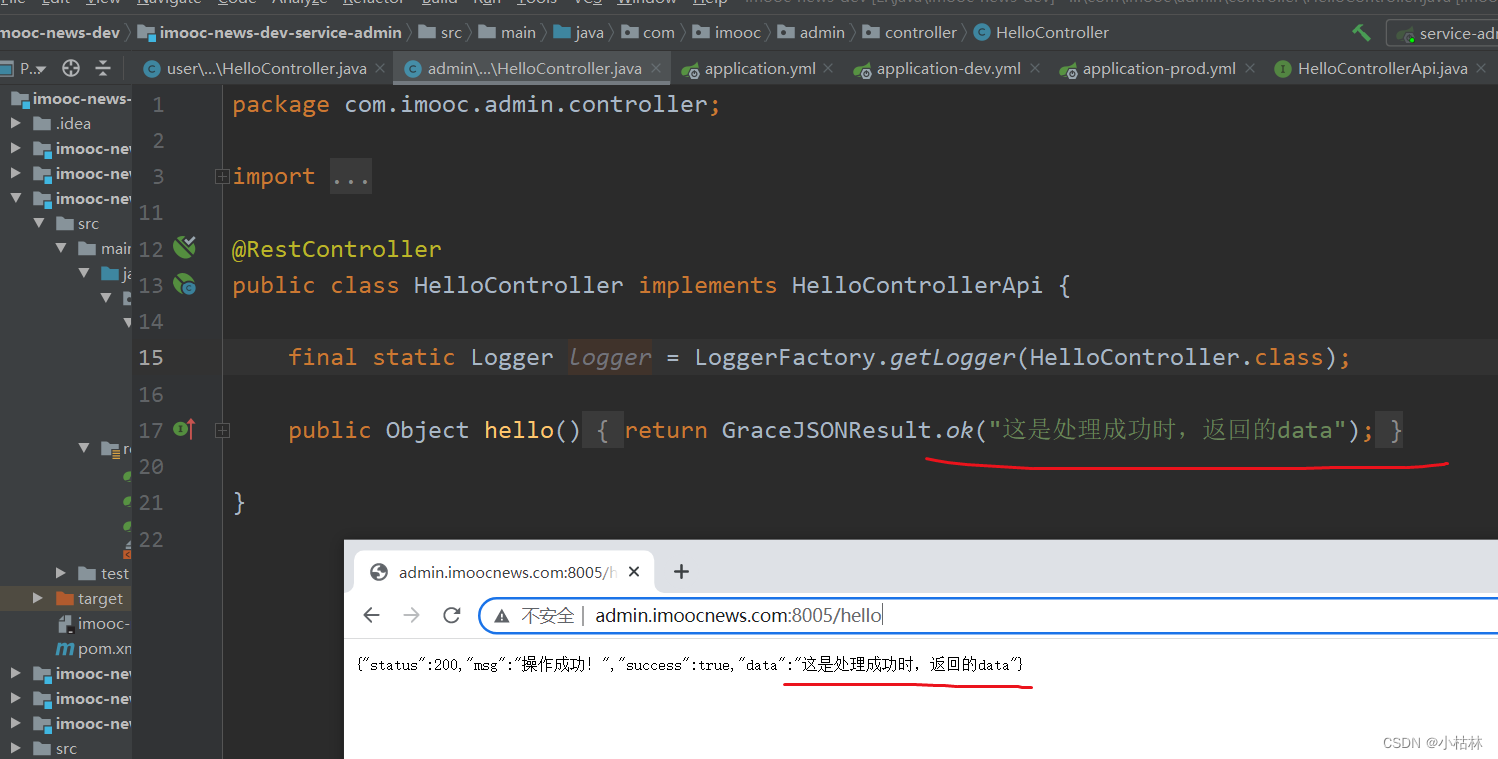Click the logger variable on line 15
Image resolution: width=1498 pixels, height=759 pixels.
pos(610,358)
